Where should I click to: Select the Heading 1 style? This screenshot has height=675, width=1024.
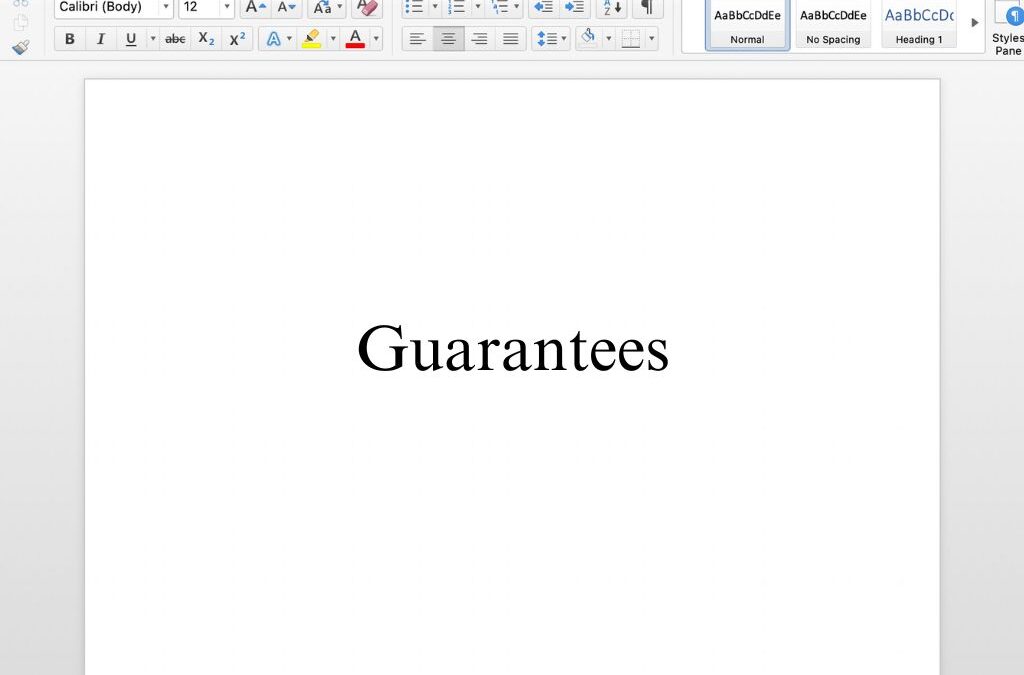pyautogui.click(x=919, y=24)
